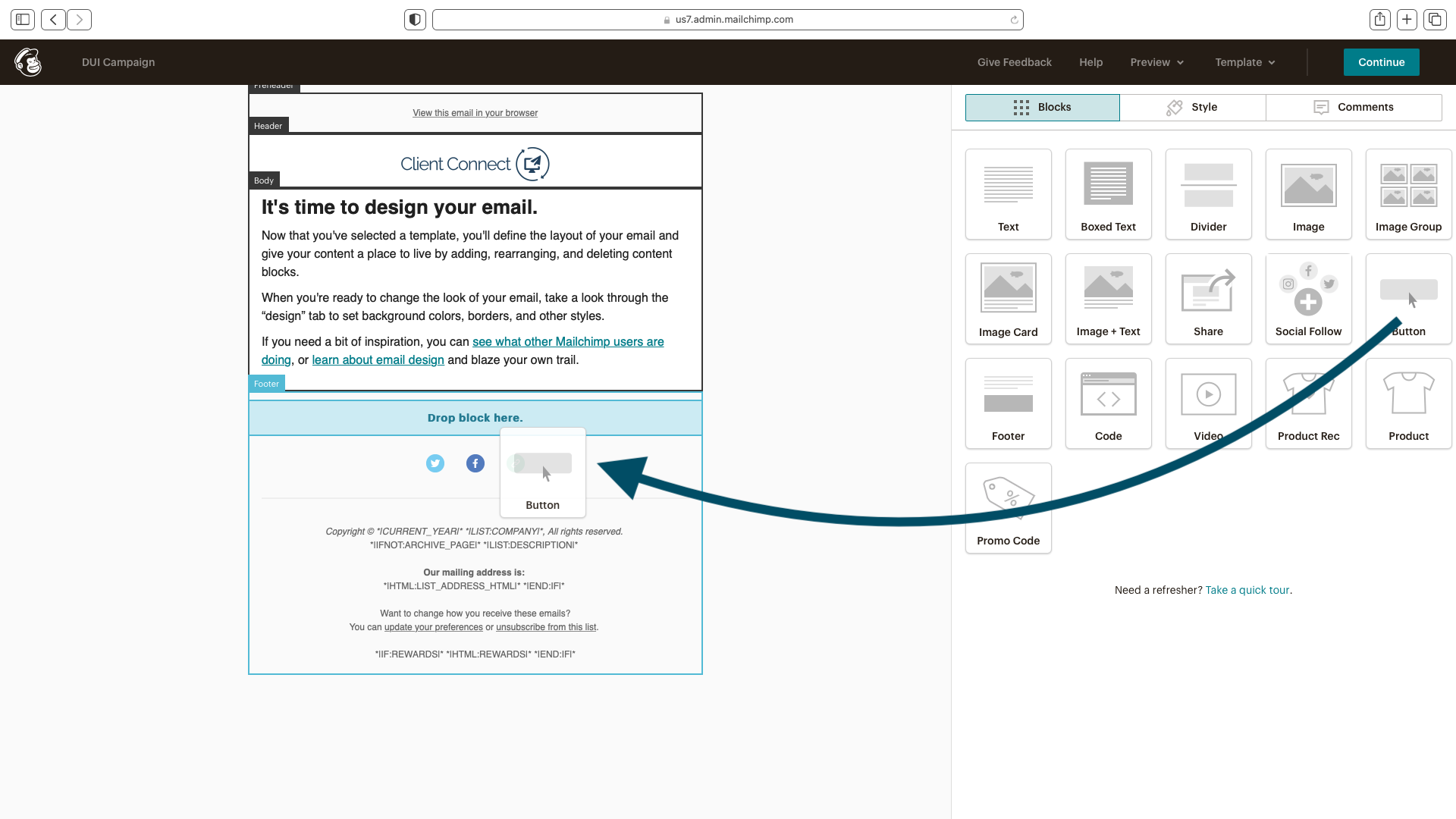Switch to the Blocks tab
1456x819 pixels.
click(1042, 108)
